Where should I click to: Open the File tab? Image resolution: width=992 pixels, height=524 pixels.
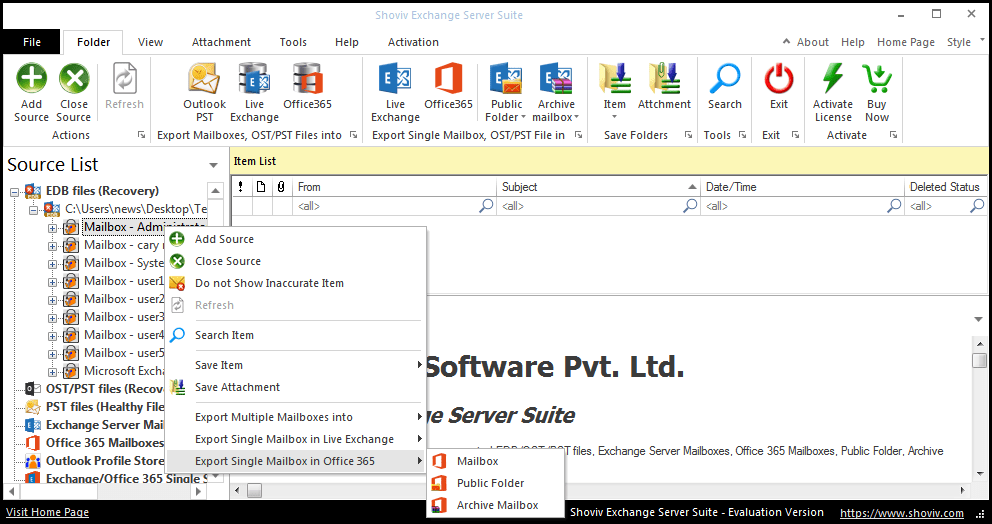tap(32, 42)
